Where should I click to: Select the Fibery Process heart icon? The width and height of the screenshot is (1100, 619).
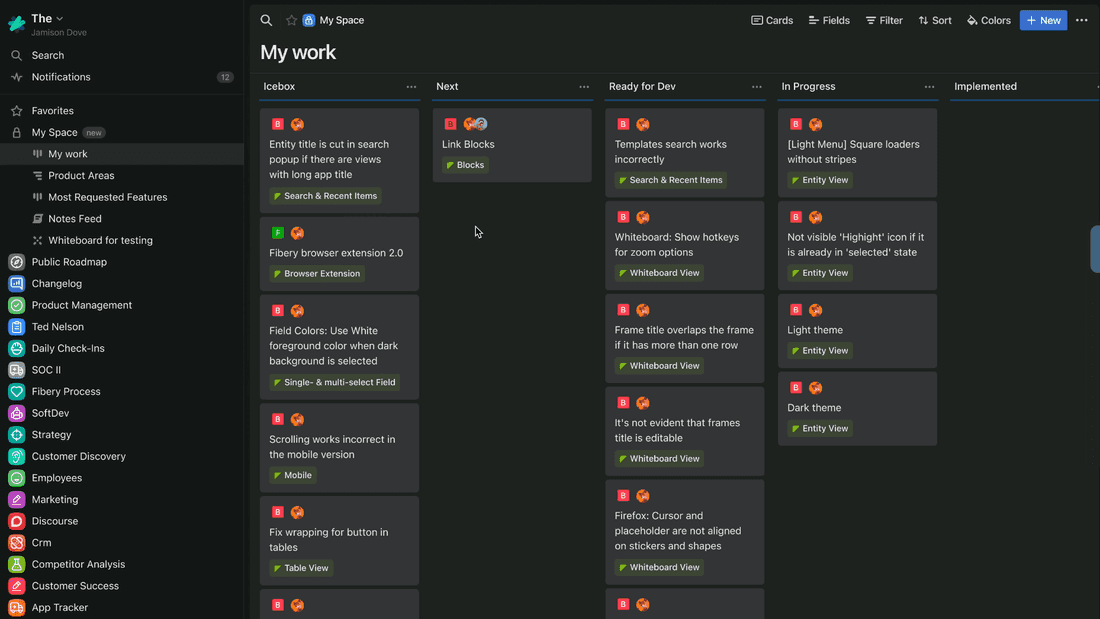(x=16, y=392)
